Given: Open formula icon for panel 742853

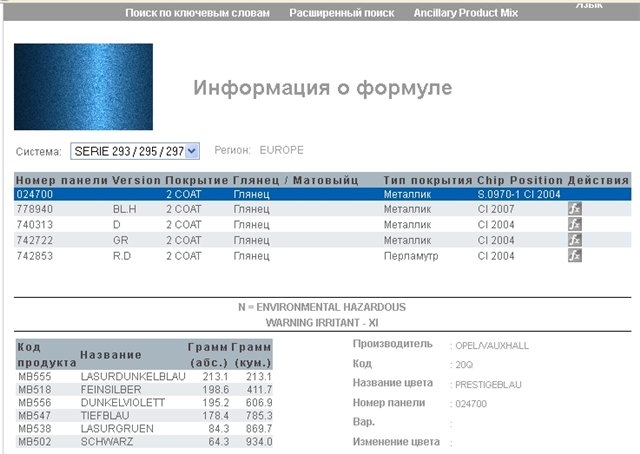Looking at the screenshot, I should pos(574,256).
